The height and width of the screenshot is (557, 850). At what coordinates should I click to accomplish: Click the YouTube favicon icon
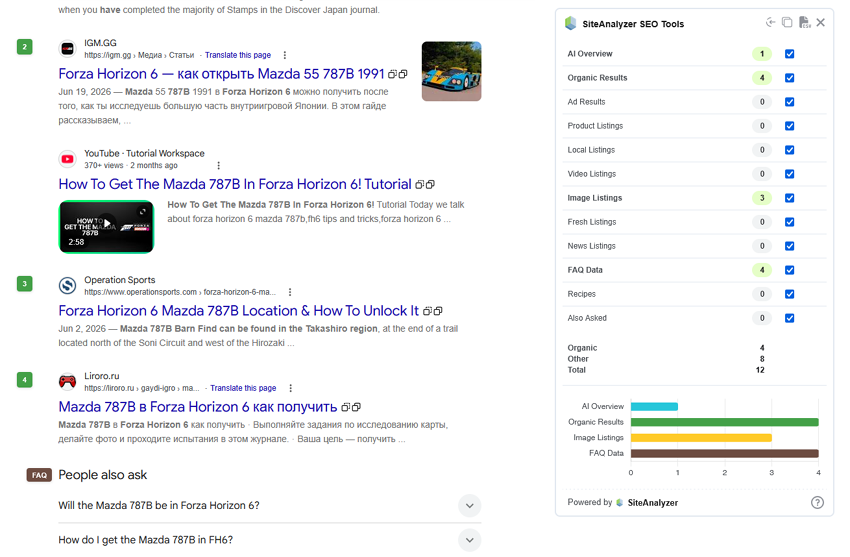67,159
